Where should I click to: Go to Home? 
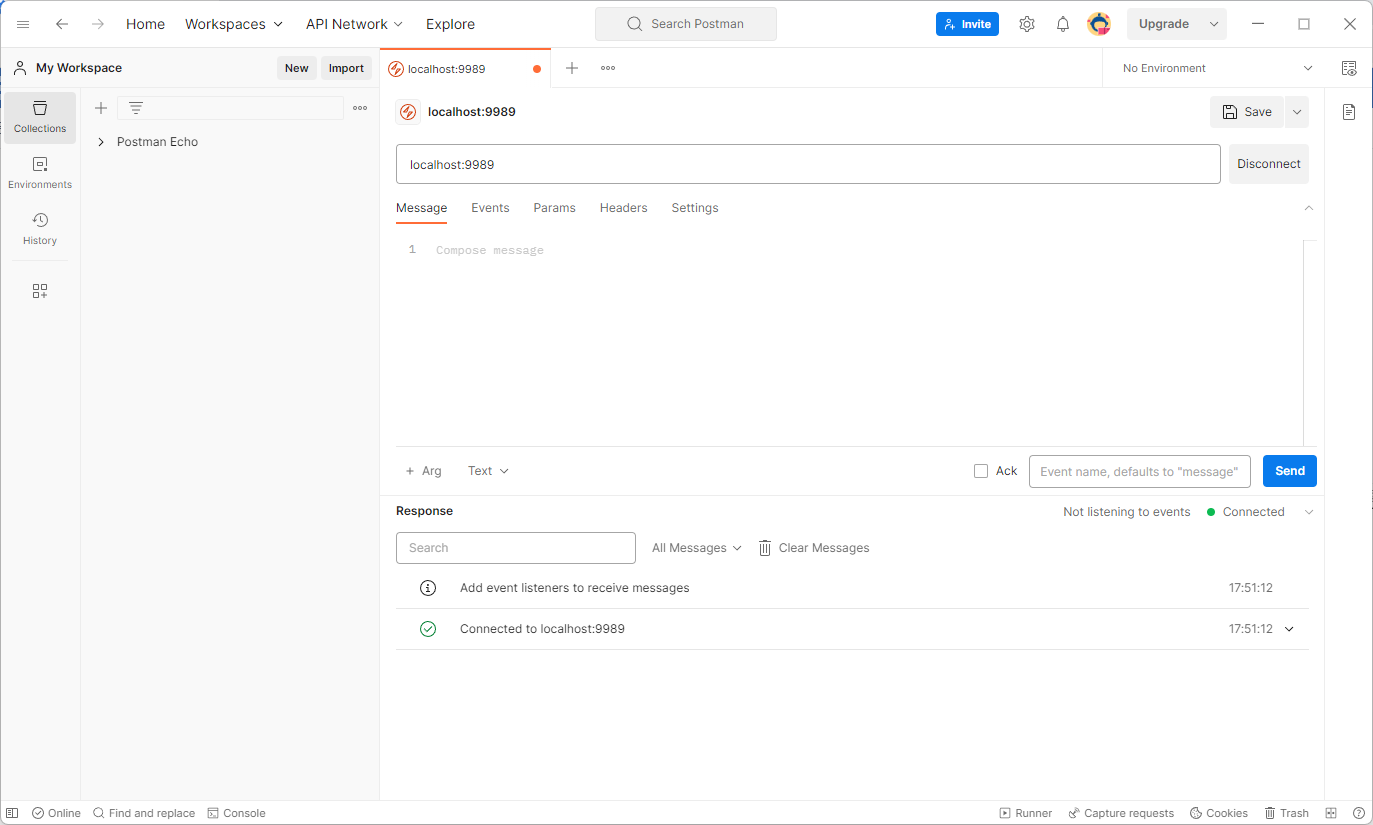coord(145,24)
